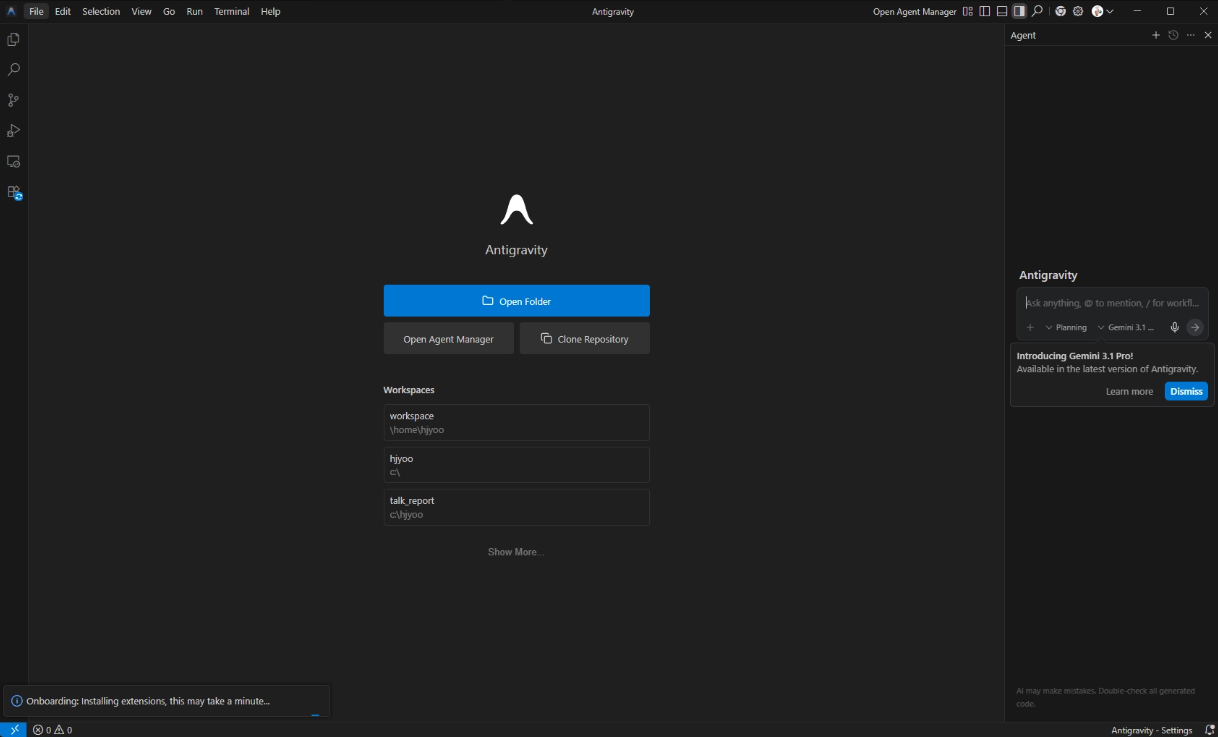Viewport: 1218px width, 737px height.
Task: Open the Customize Layout icon
Action: [968, 11]
